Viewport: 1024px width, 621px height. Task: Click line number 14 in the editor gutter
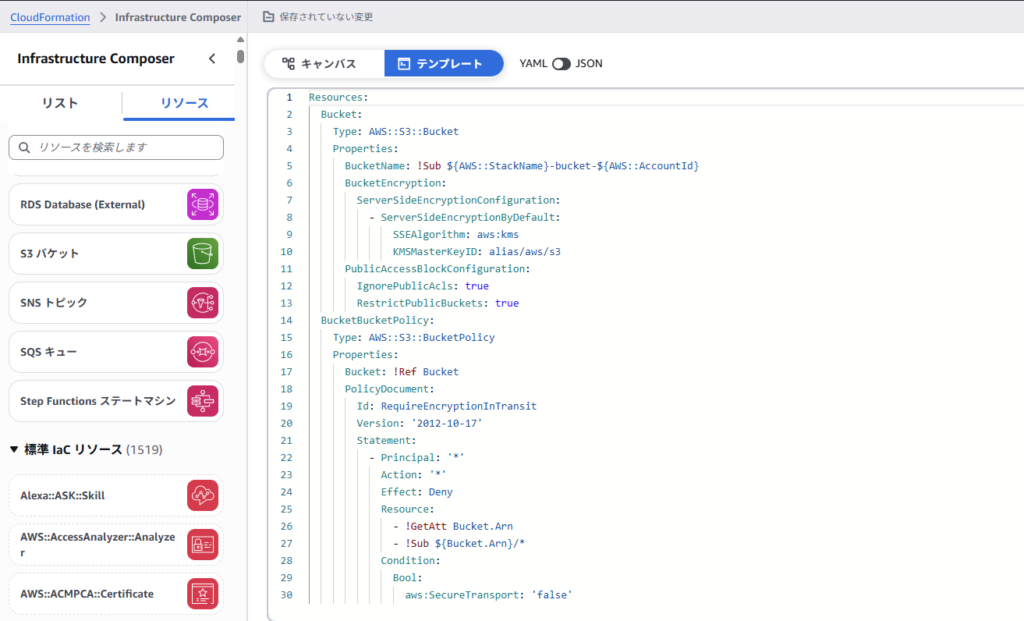(288, 320)
